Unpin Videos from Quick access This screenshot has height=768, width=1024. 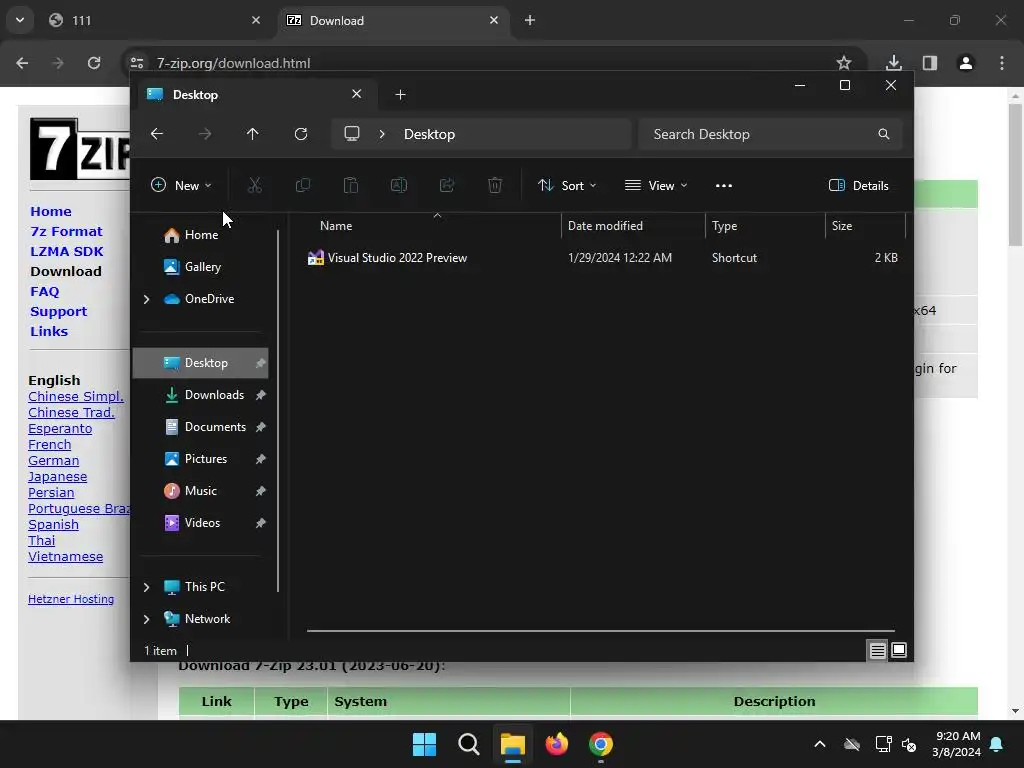[x=261, y=523]
